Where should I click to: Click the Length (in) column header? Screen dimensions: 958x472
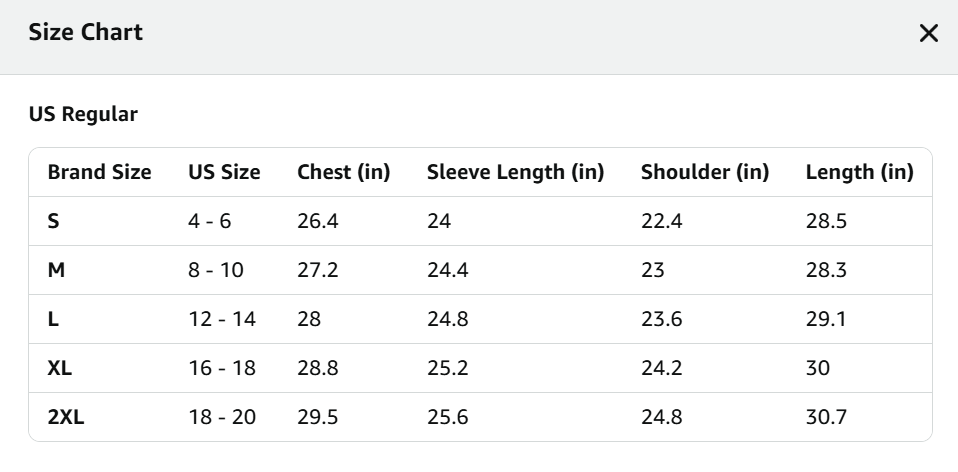point(860,172)
